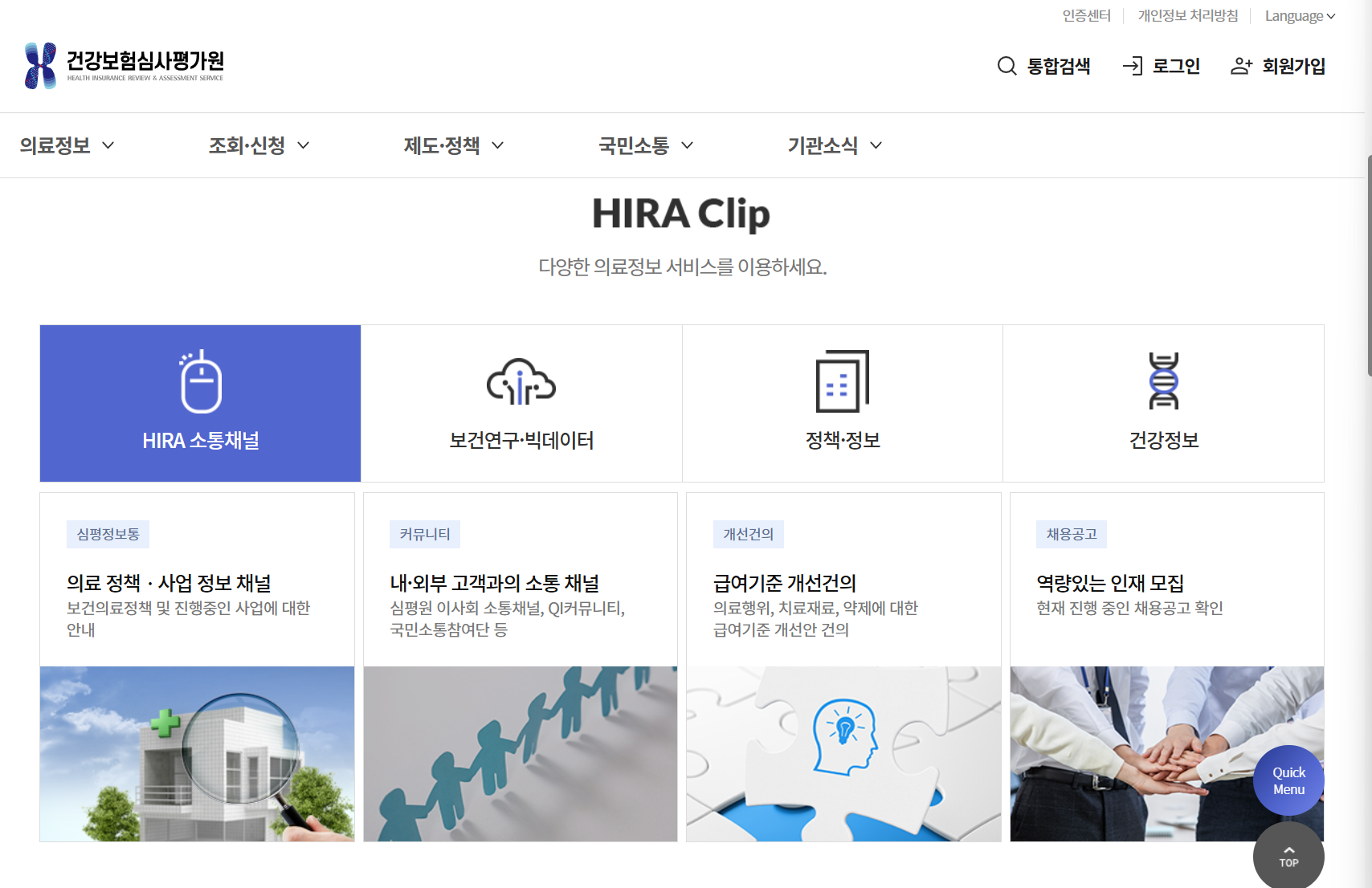Select the DNA icon above 건강정보
Viewport: 1372px width, 888px height.
point(1163,381)
